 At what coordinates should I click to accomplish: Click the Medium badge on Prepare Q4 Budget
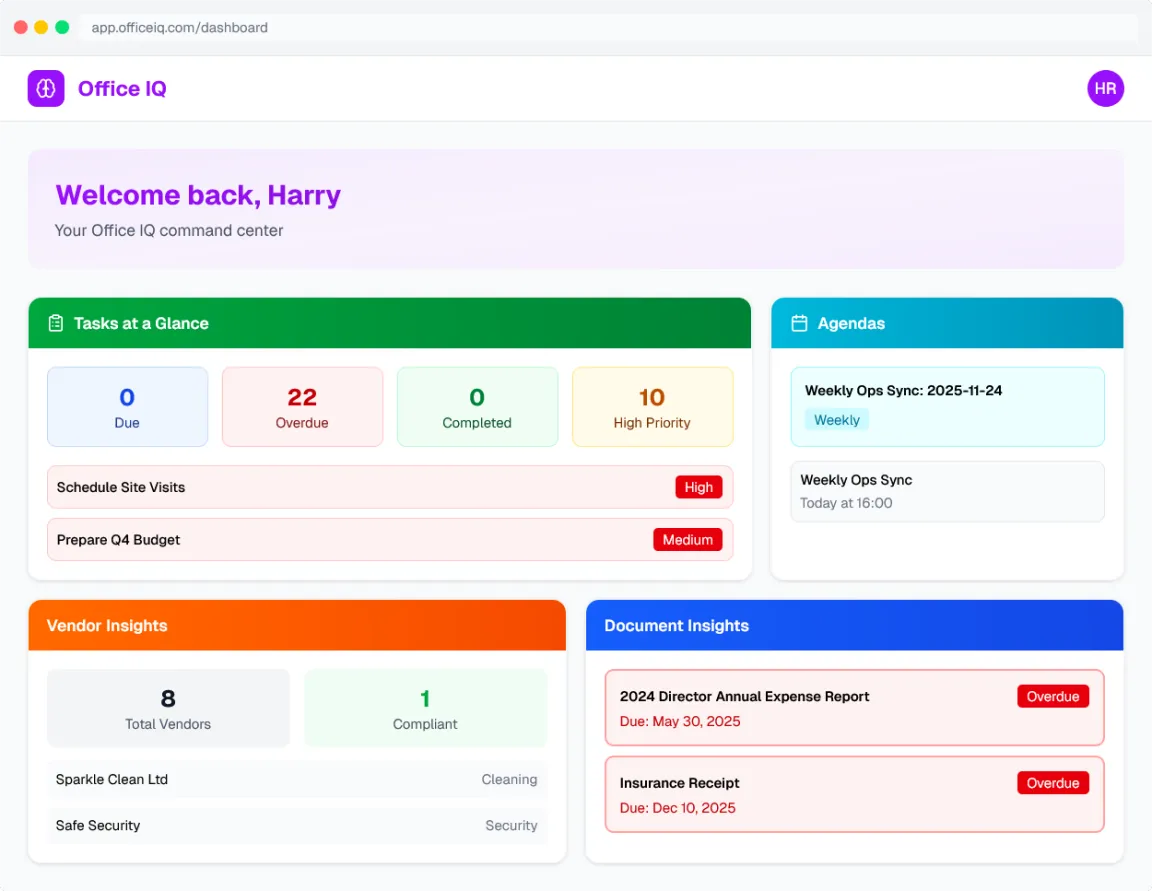coord(687,539)
